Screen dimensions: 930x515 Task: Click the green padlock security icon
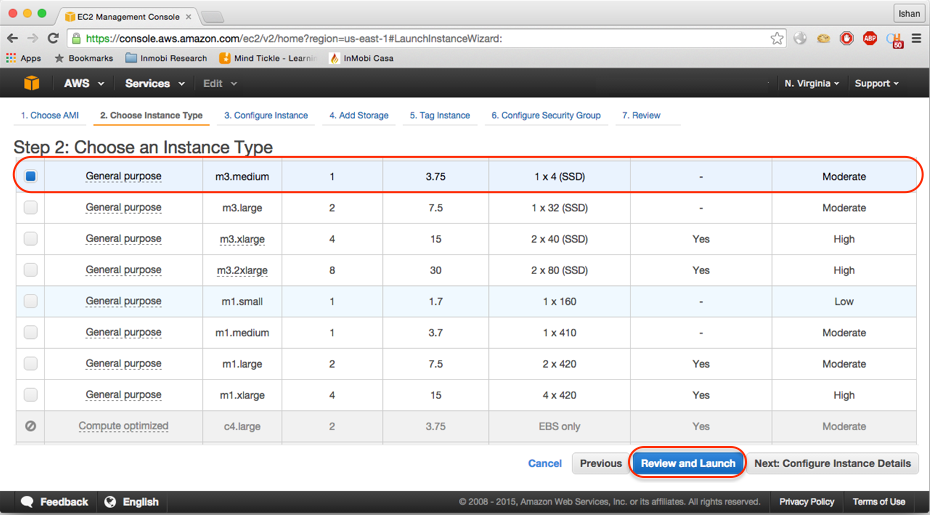[x=76, y=39]
